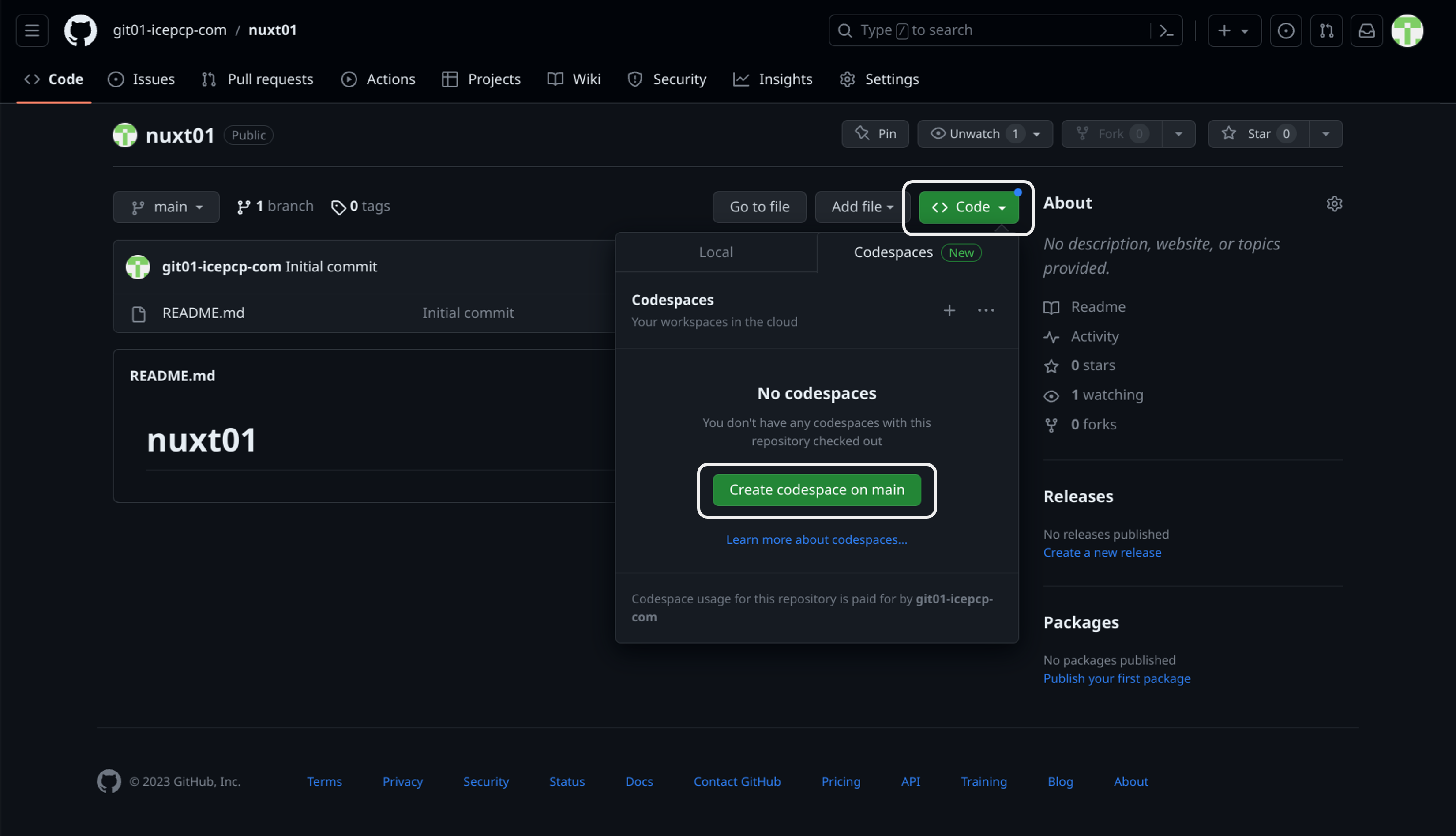
Task: Open footer Privacy link
Action: [x=402, y=781]
